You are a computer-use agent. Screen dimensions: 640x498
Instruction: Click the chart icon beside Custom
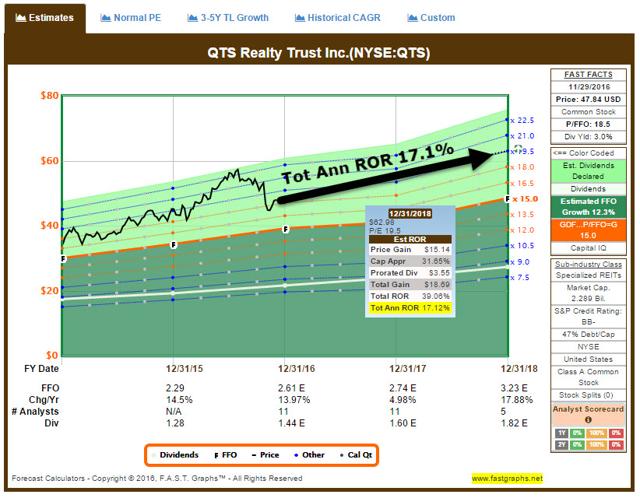[412, 18]
